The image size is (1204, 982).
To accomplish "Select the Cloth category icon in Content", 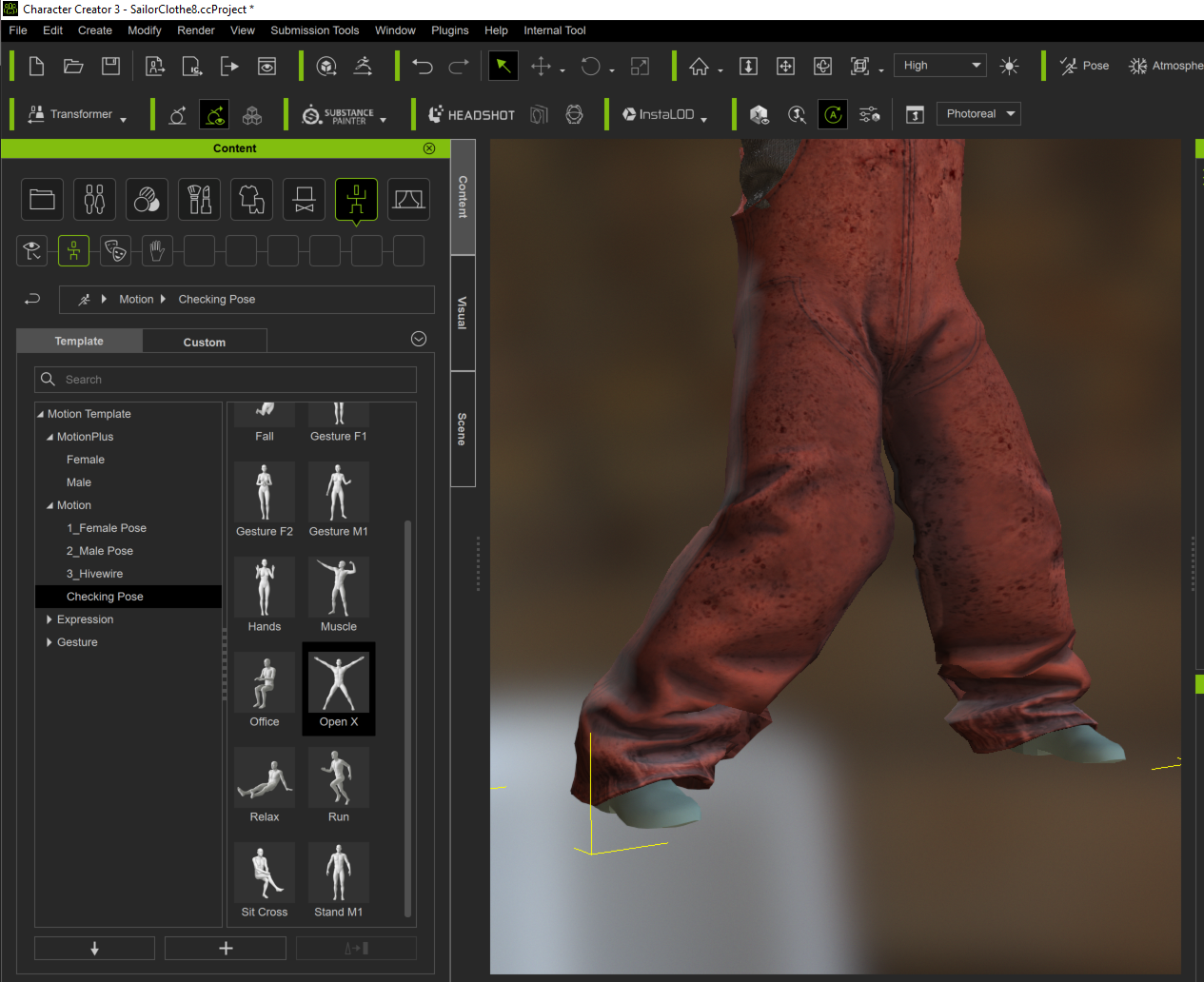I will tap(251, 199).
